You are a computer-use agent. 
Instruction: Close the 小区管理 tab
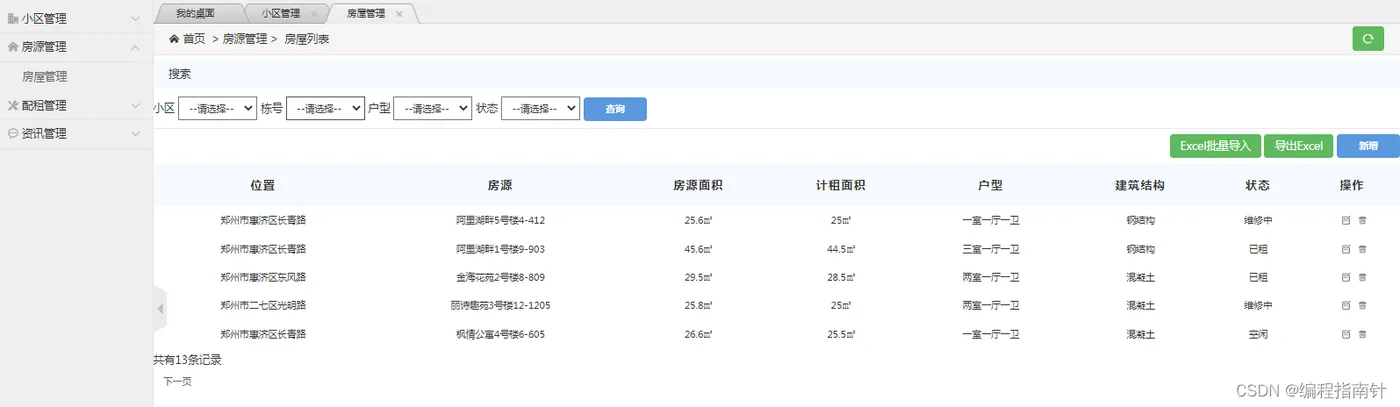(314, 14)
